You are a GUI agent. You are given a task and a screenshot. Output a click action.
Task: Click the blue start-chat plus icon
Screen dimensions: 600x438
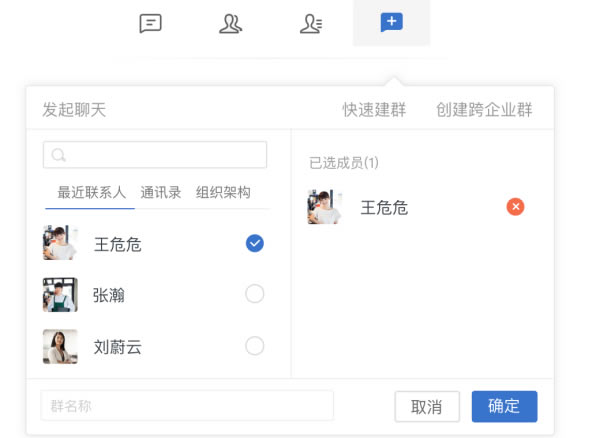tap(391, 22)
